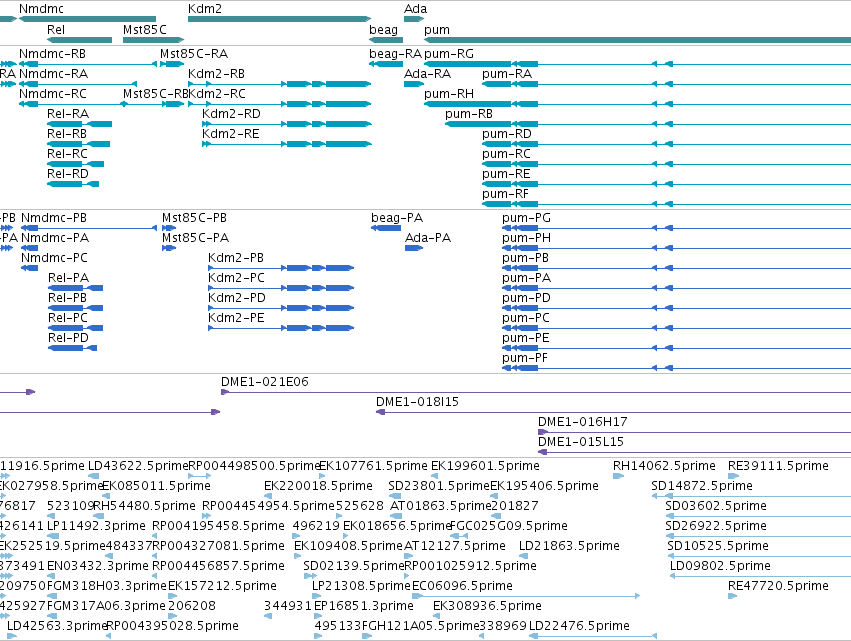Select protein Ada-PA
This screenshot has height=641, width=851.
coord(414,248)
